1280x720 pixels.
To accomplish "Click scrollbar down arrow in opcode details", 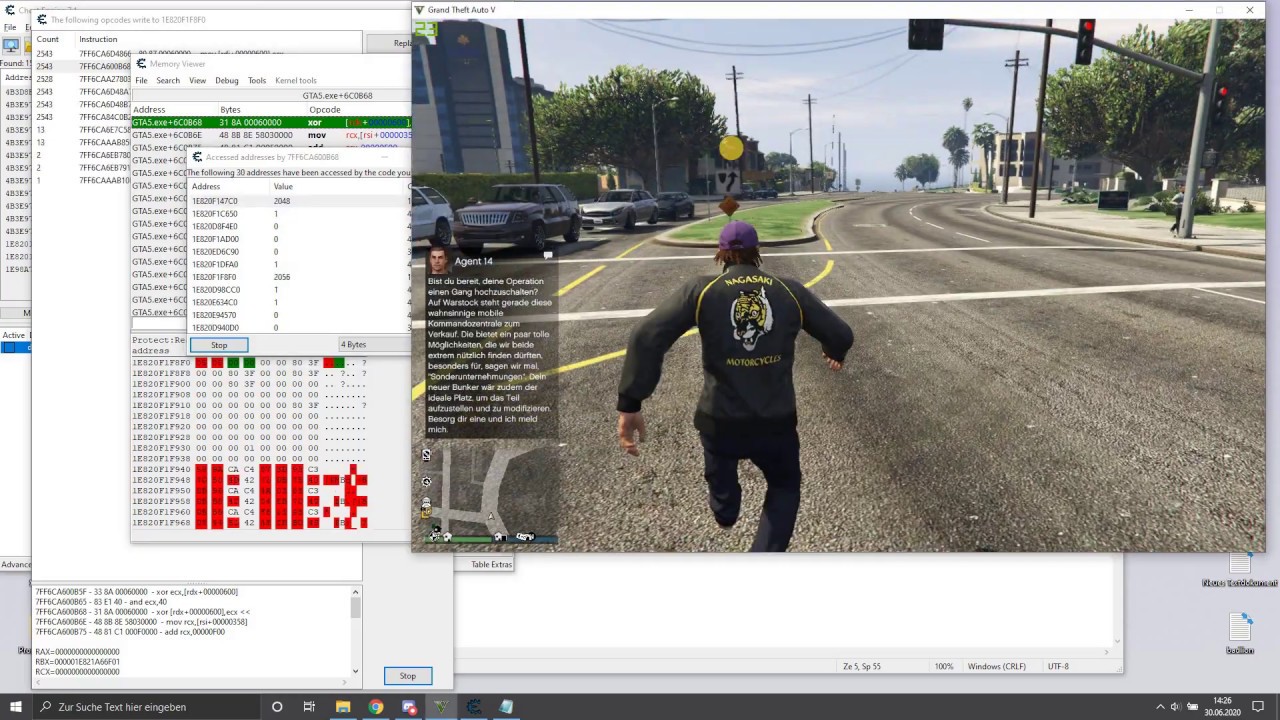I will (355, 671).
